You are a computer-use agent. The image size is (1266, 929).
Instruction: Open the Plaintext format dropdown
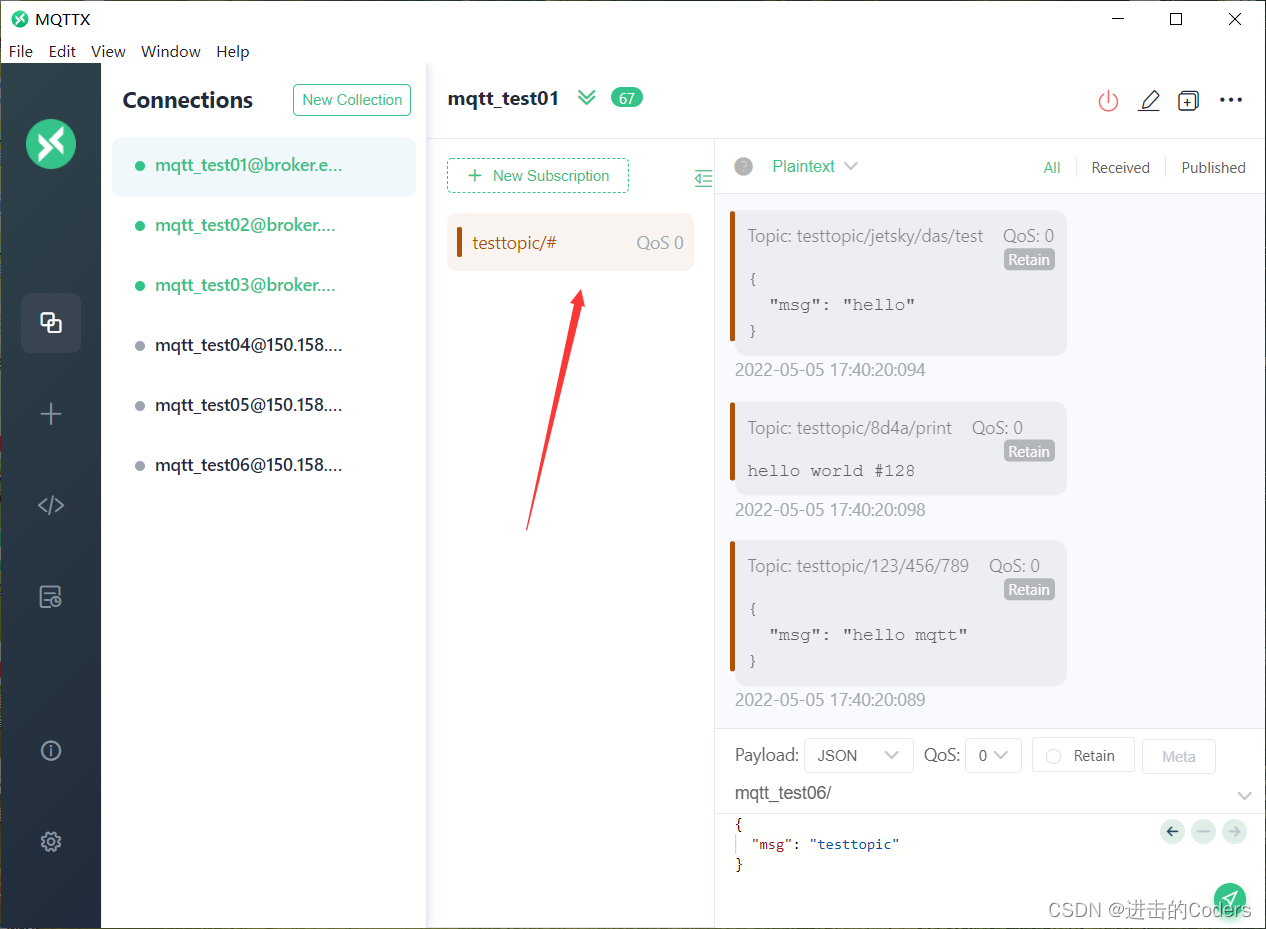point(815,166)
